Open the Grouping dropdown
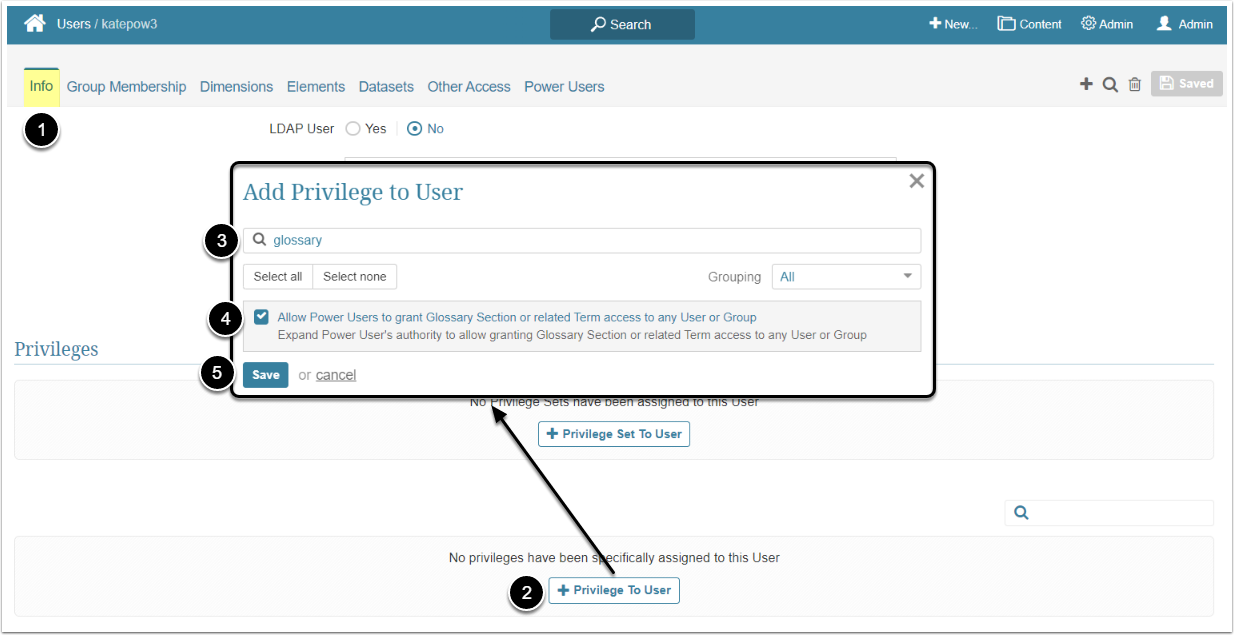1234x635 pixels. point(846,277)
